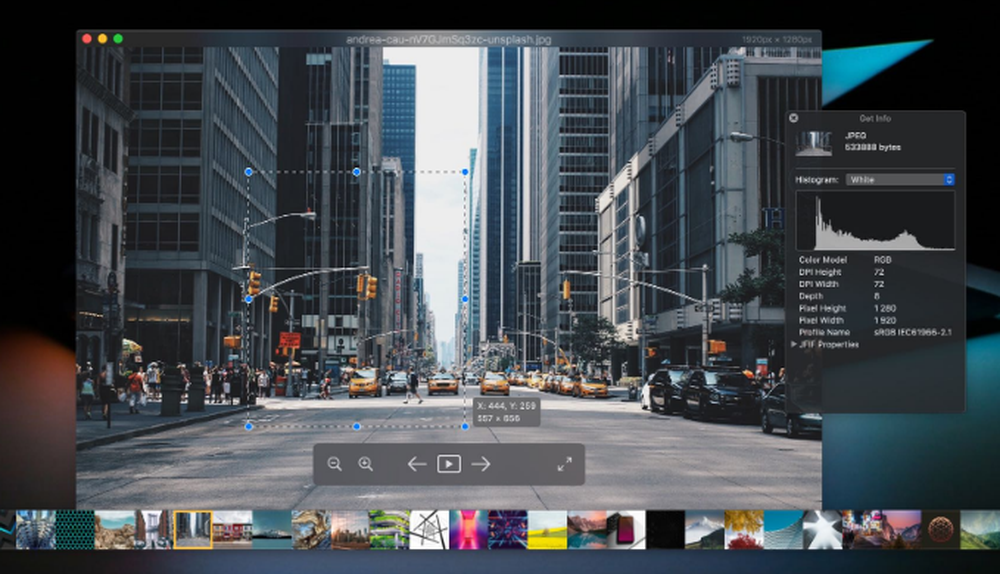The image size is (1000, 574).
Task: Select the yellow and red autumn trees thumbnail
Action: coord(744,529)
